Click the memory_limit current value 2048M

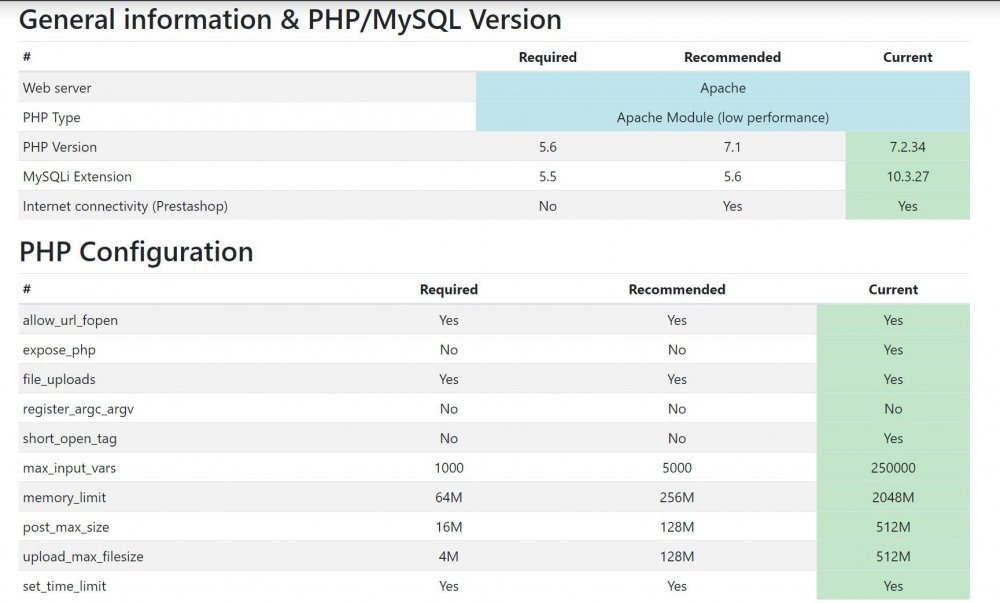pos(893,497)
